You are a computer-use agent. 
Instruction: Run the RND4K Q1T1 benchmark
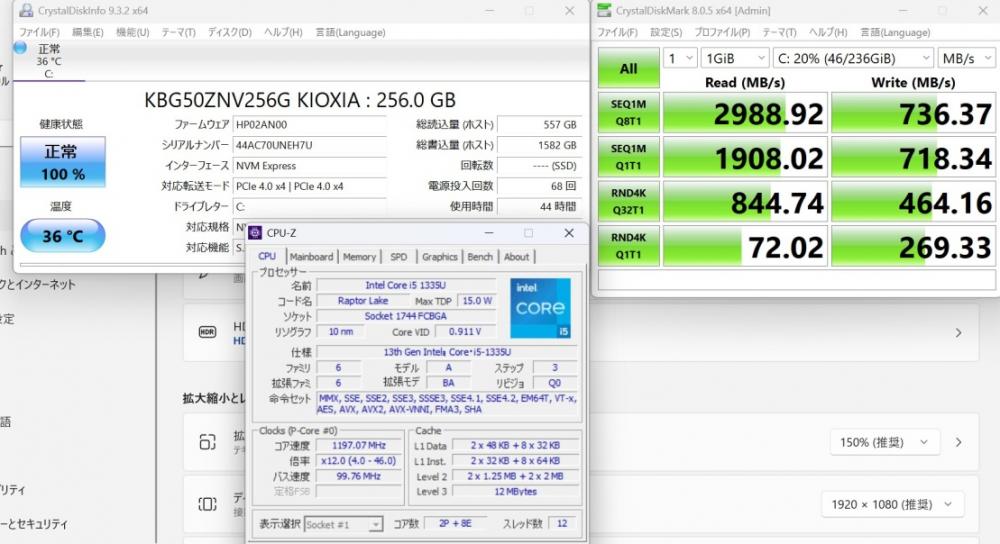(628, 246)
